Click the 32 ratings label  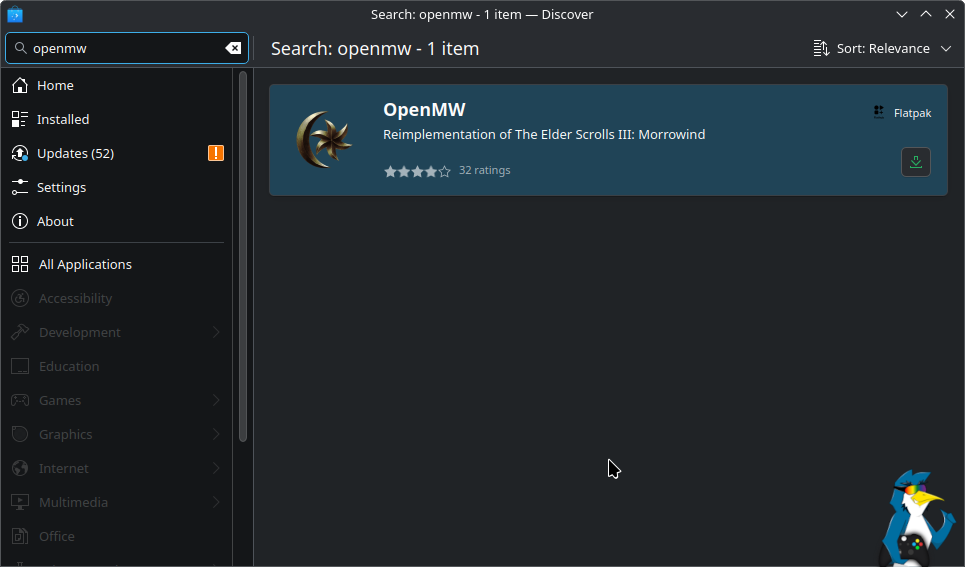(484, 171)
